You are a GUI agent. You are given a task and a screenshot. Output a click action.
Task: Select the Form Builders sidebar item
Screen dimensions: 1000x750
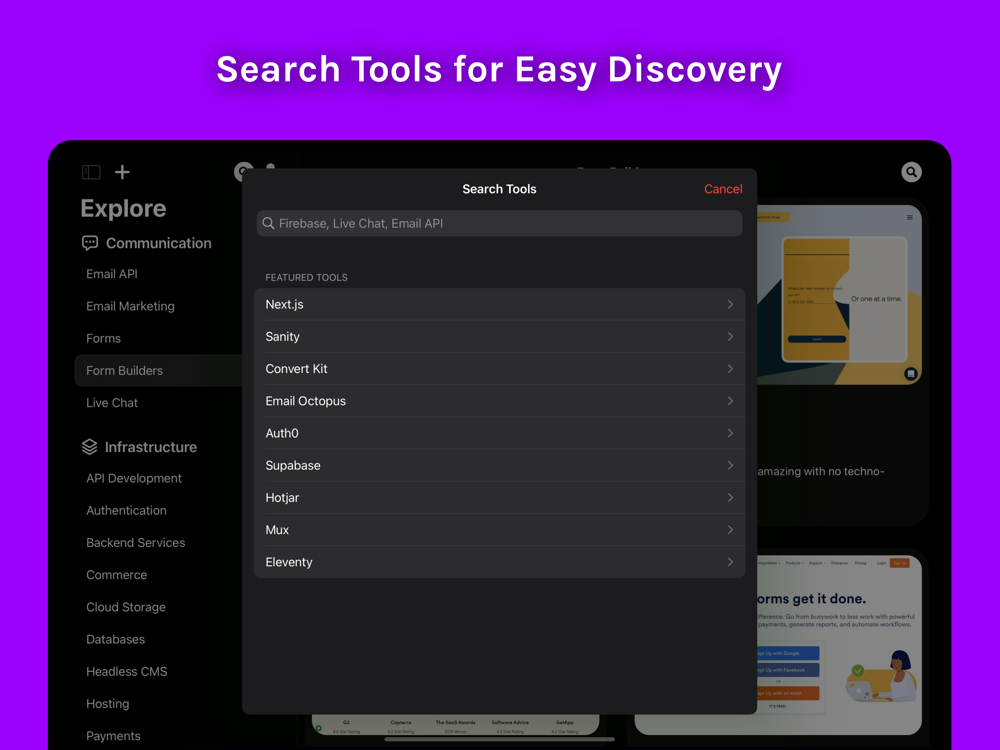click(158, 371)
